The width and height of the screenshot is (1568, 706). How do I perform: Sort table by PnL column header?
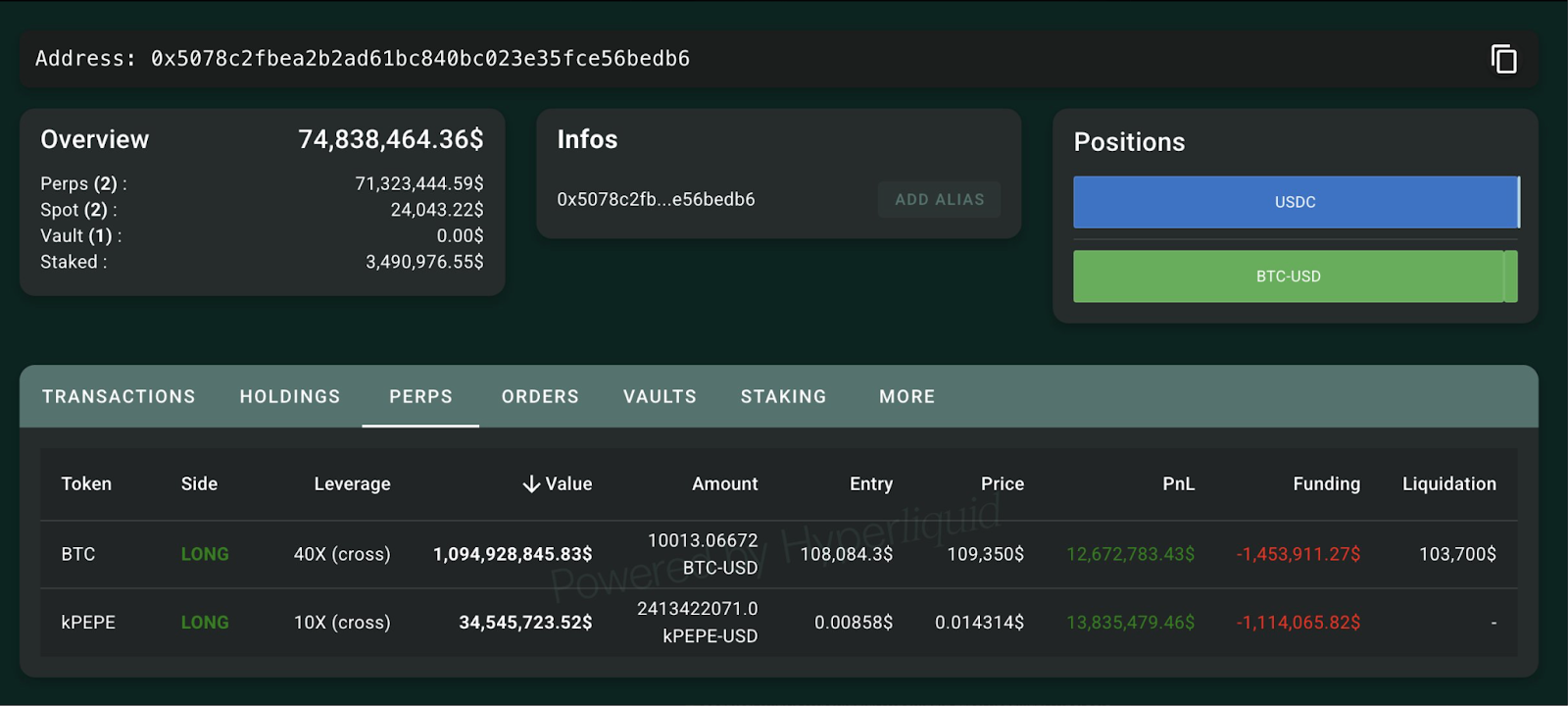coord(1178,483)
